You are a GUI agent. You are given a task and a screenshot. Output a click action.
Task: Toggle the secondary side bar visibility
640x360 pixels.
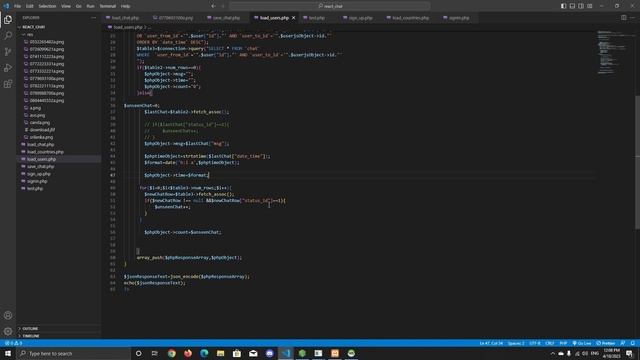581,6
